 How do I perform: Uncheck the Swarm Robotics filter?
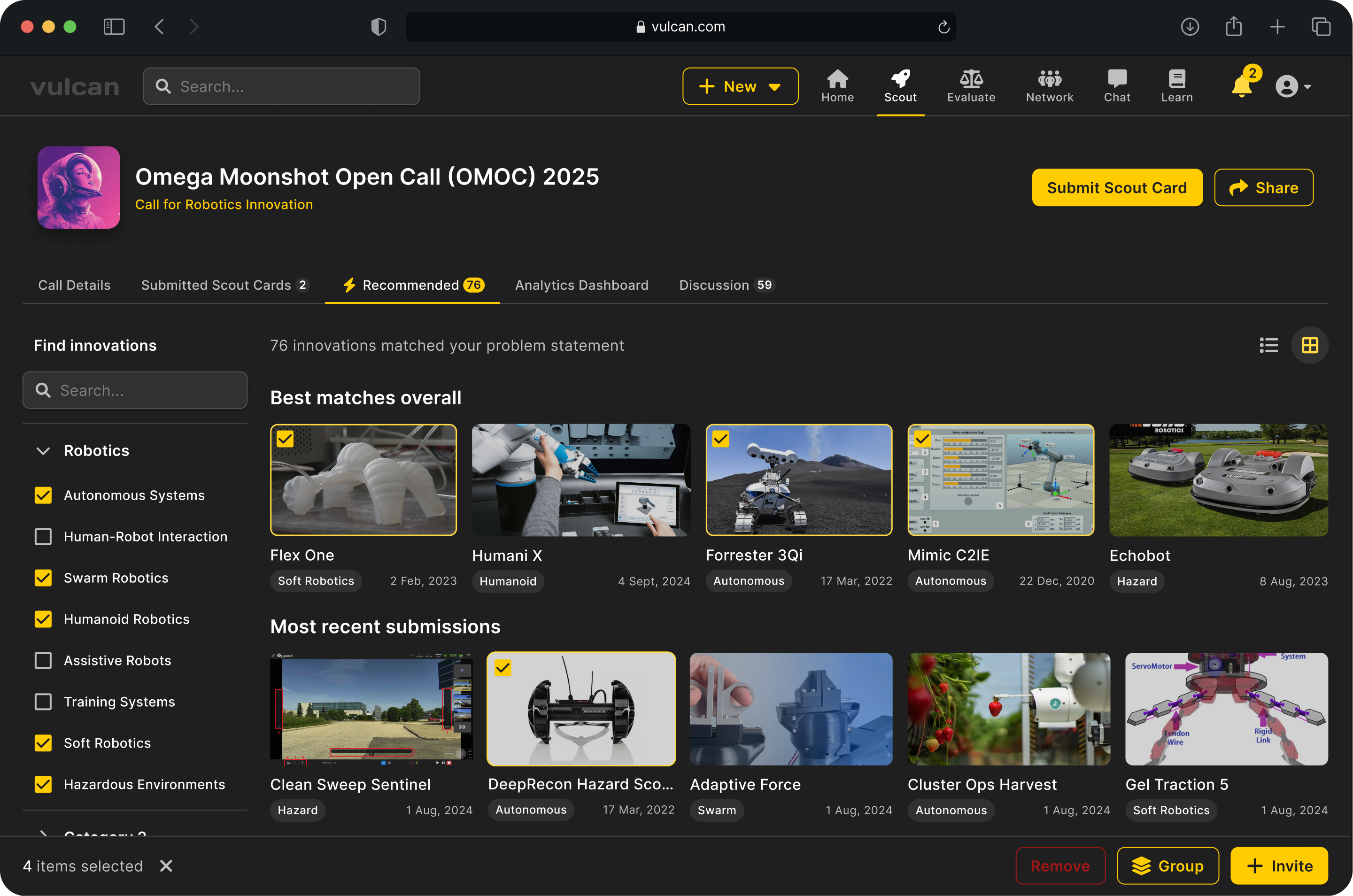point(43,578)
